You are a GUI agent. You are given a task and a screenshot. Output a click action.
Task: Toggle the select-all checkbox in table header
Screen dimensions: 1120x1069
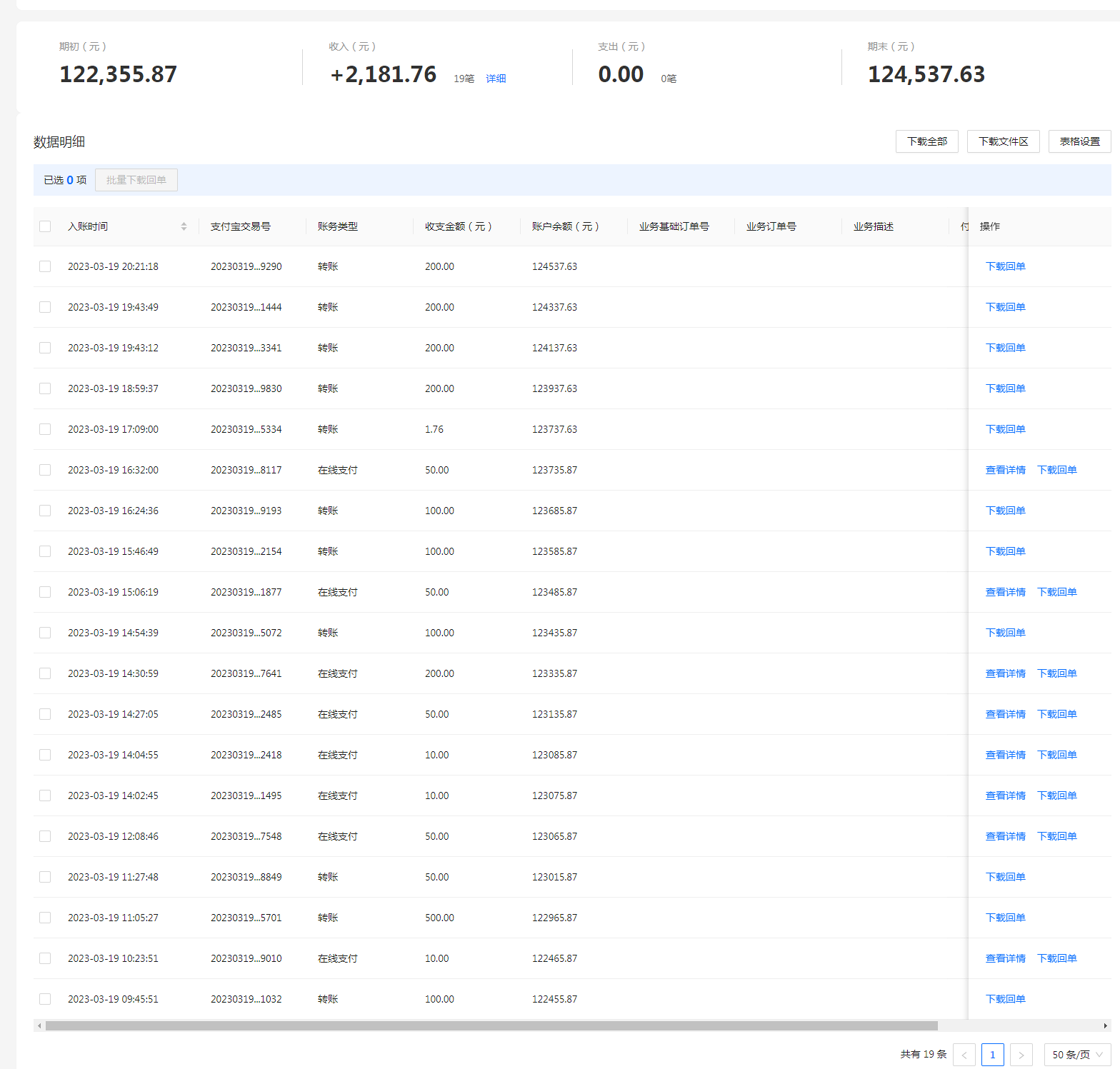tap(45, 226)
